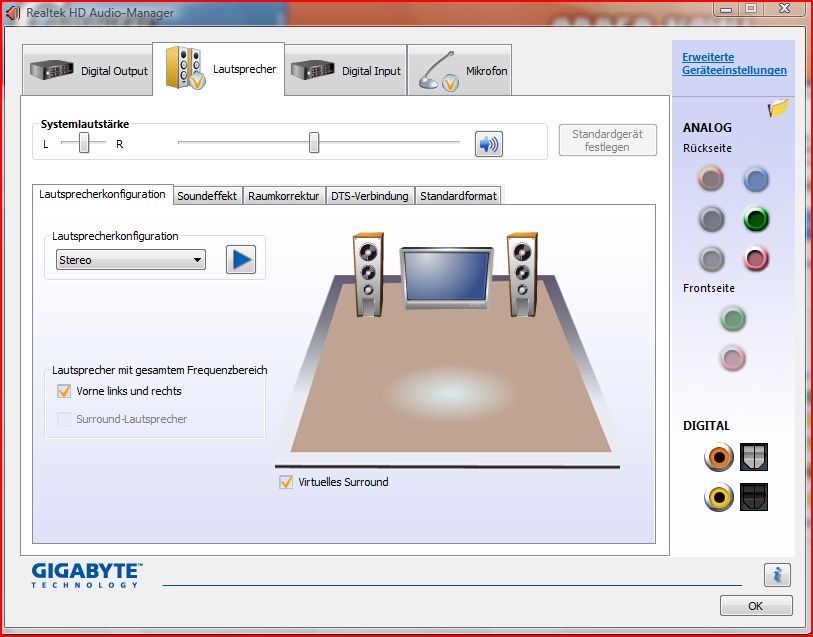
Task: Switch to the Digital Input tab
Action: pyautogui.click(x=345, y=70)
